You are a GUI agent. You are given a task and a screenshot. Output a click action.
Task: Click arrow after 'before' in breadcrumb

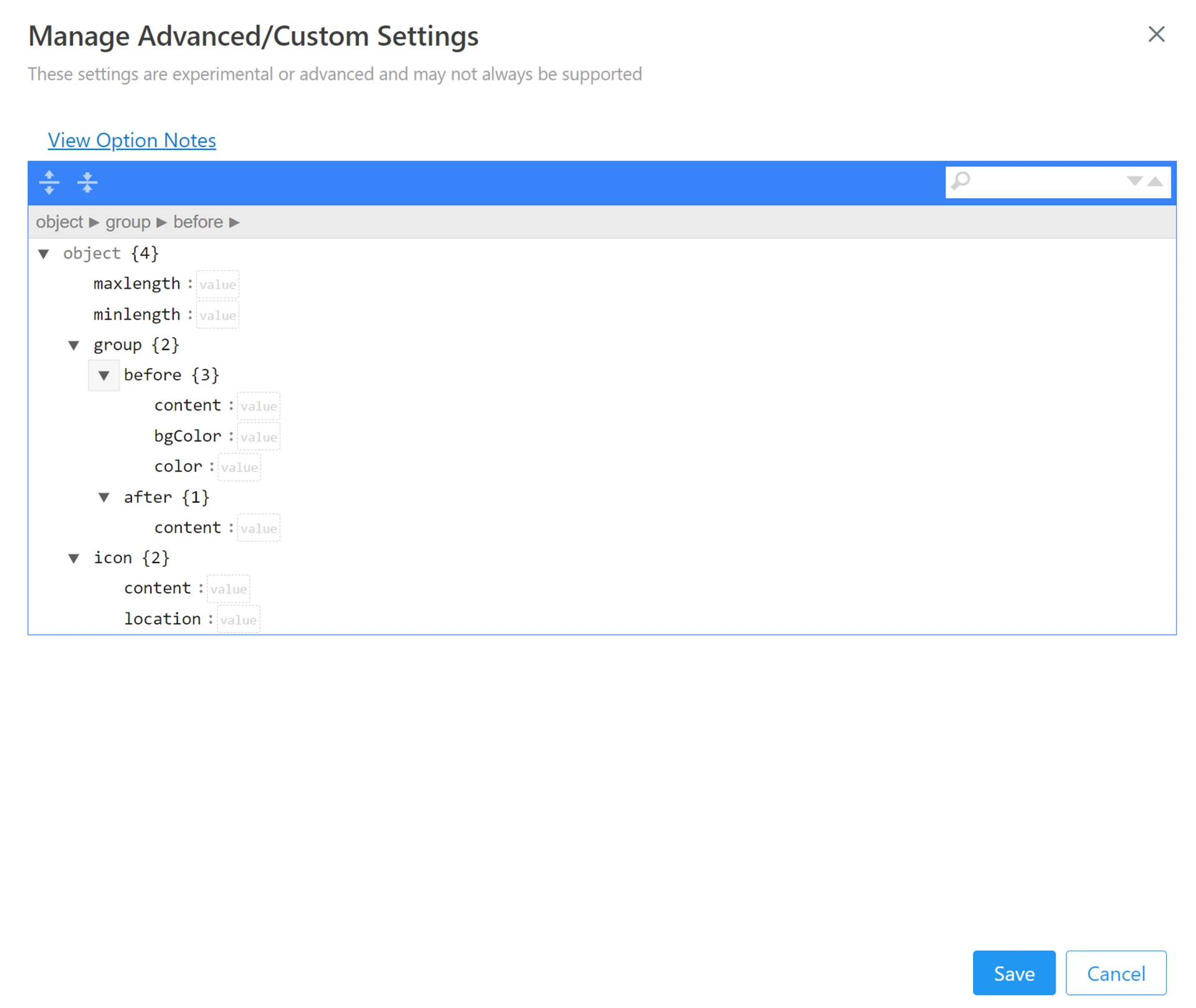pos(234,222)
